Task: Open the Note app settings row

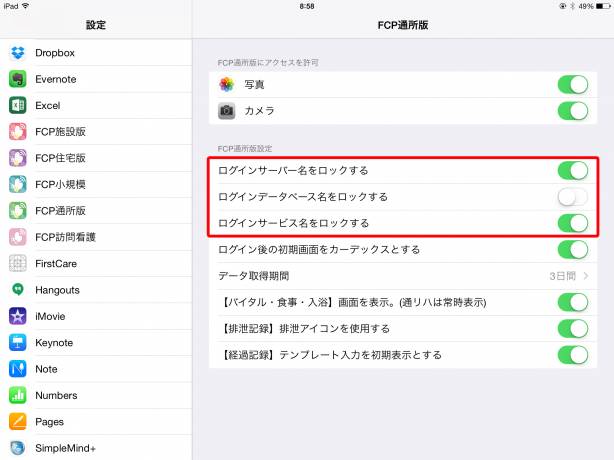Action: [46, 369]
